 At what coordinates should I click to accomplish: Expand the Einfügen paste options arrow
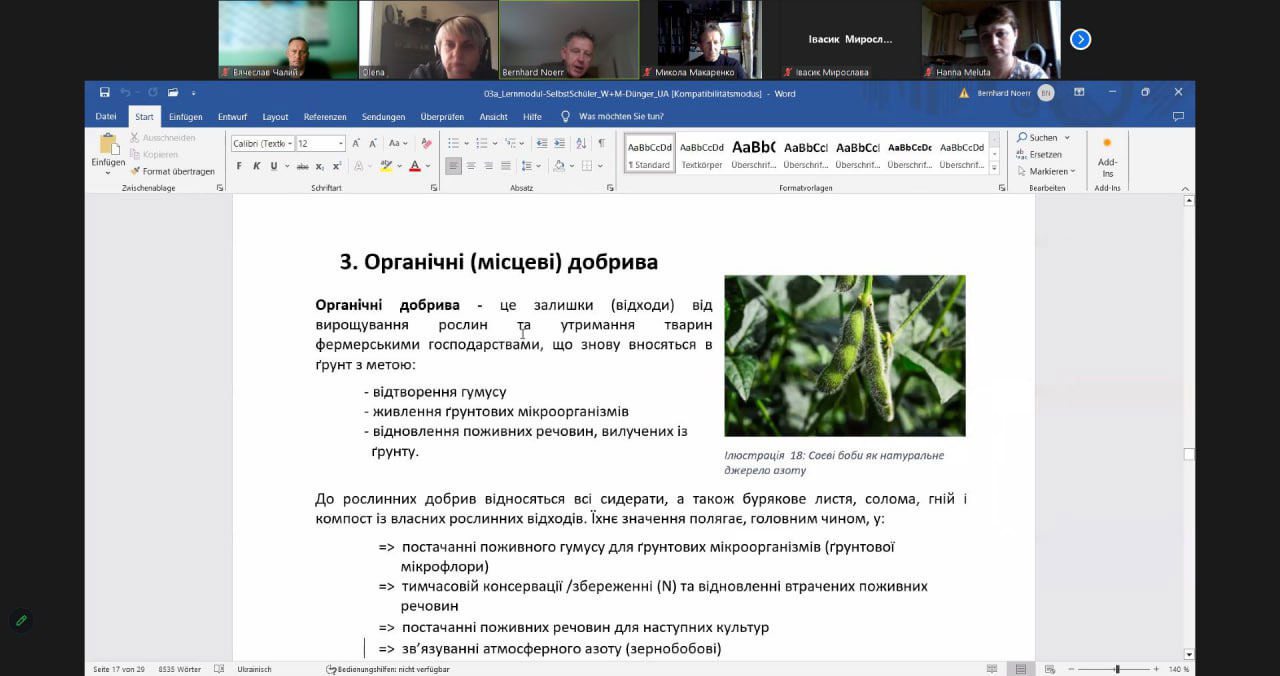point(108,173)
